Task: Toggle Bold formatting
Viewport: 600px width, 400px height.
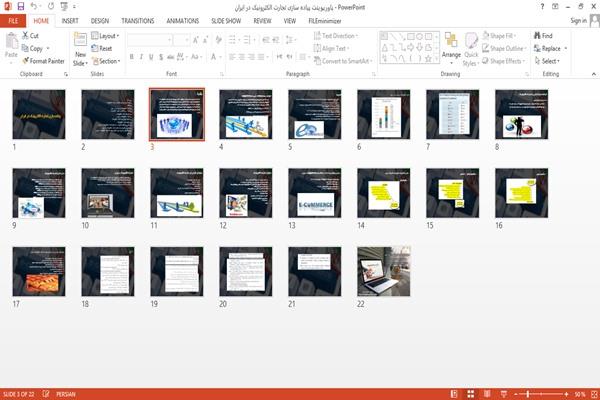Action: pyautogui.click(x=132, y=57)
